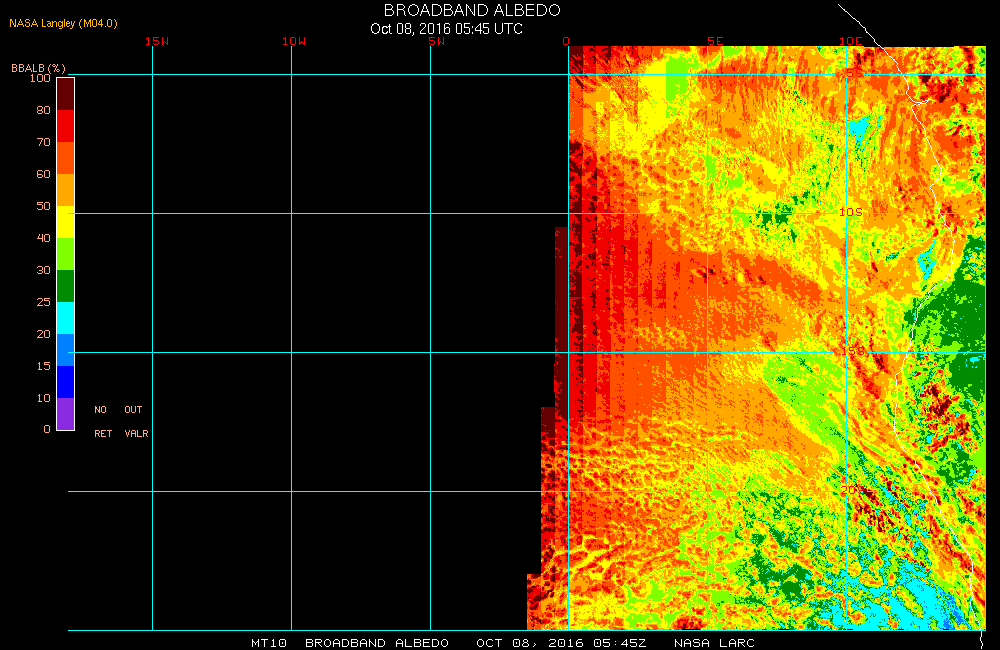Click the 5W longitude label
The width and height of the screenshot is (1000, 650).
click(435, 41)
